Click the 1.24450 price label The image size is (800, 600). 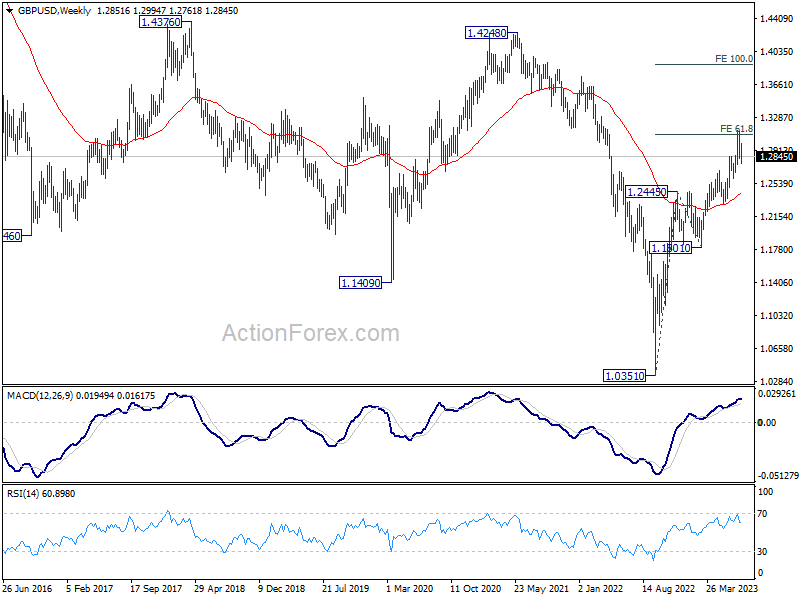(646, 192)
